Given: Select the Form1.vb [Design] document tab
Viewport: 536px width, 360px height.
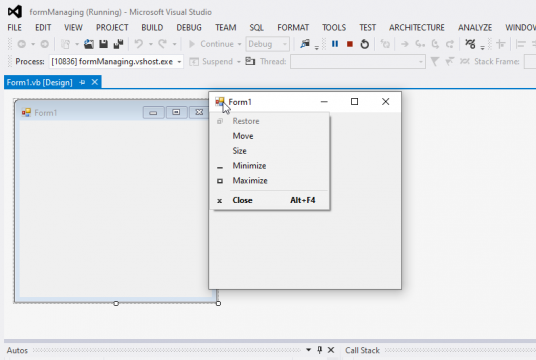Looking at the screenshot, I should point(40,82).
